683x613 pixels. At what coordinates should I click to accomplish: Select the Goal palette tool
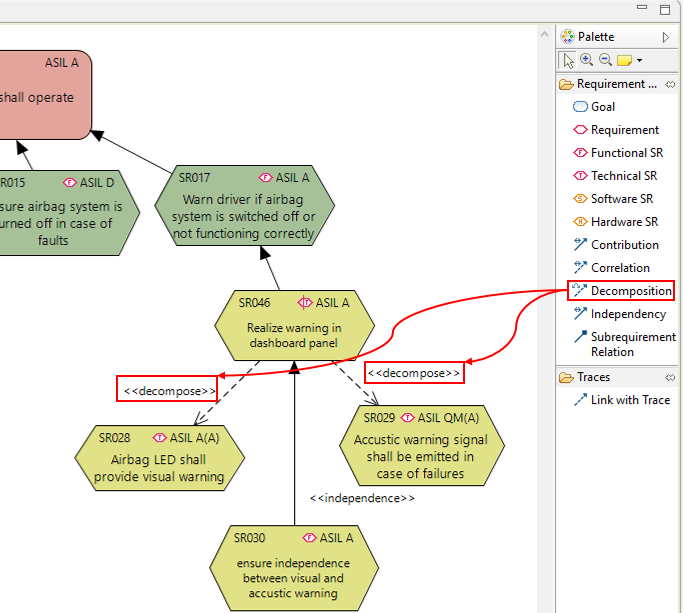pyautogui.click(x=602, y=107)
